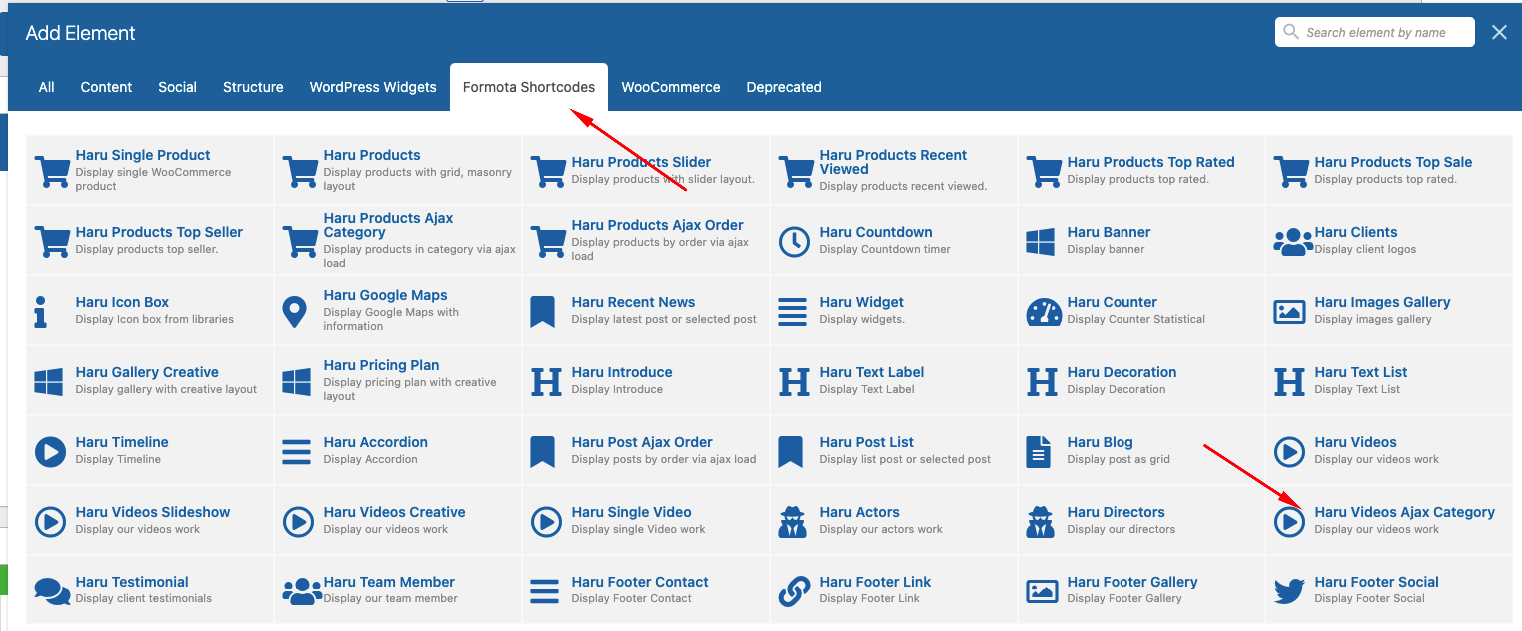Add the Haru Products Ajax Category element

398,241
